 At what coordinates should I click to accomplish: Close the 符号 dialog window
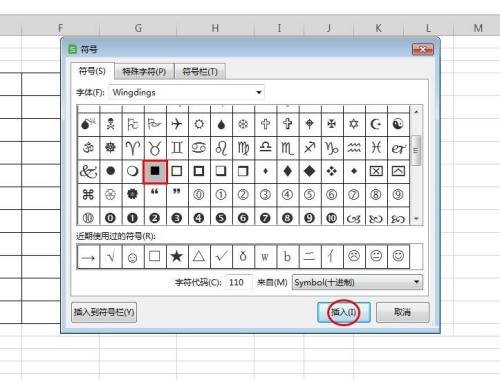[x=423, y=50]
